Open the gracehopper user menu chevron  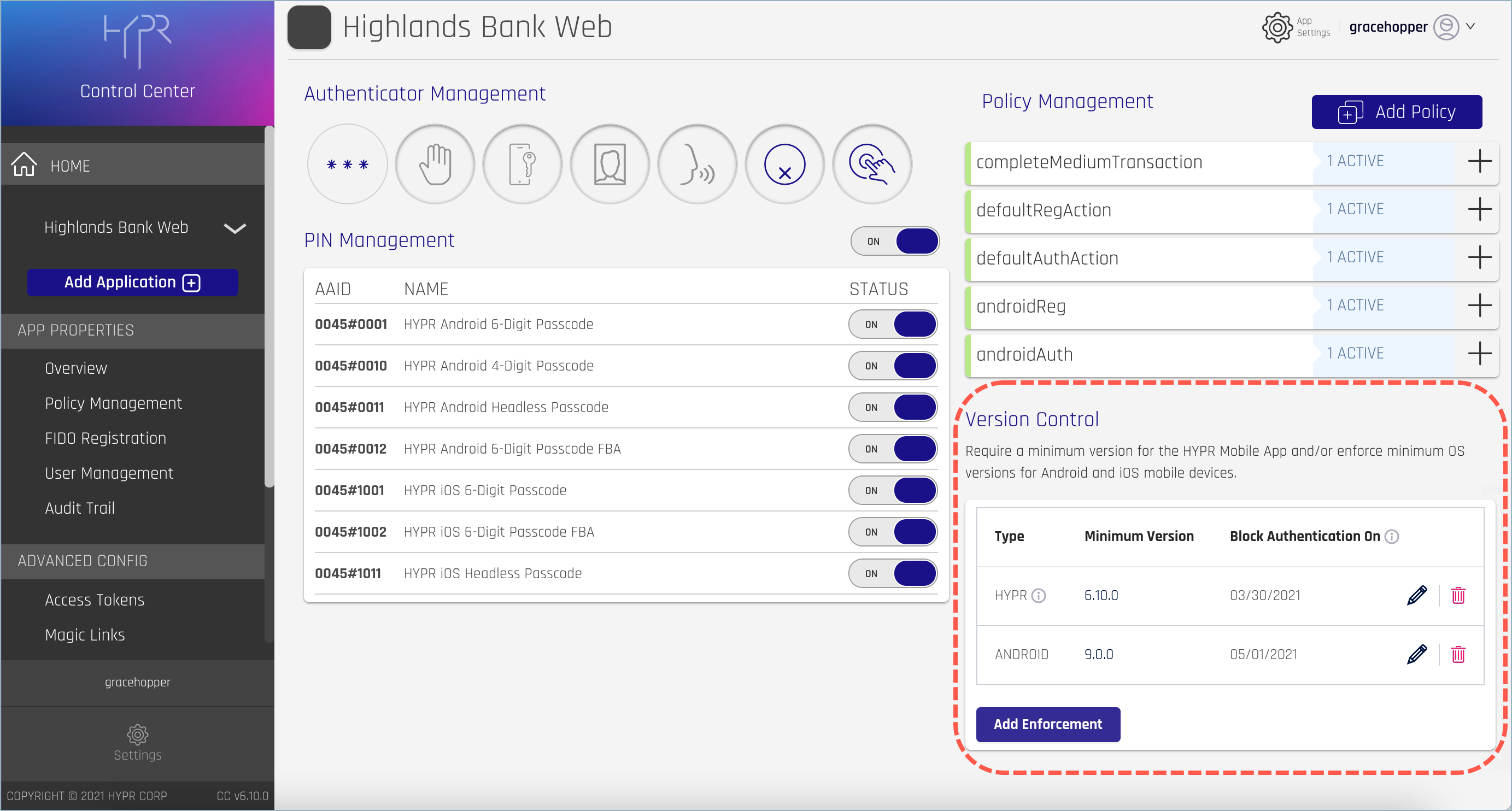point(1470,26)
